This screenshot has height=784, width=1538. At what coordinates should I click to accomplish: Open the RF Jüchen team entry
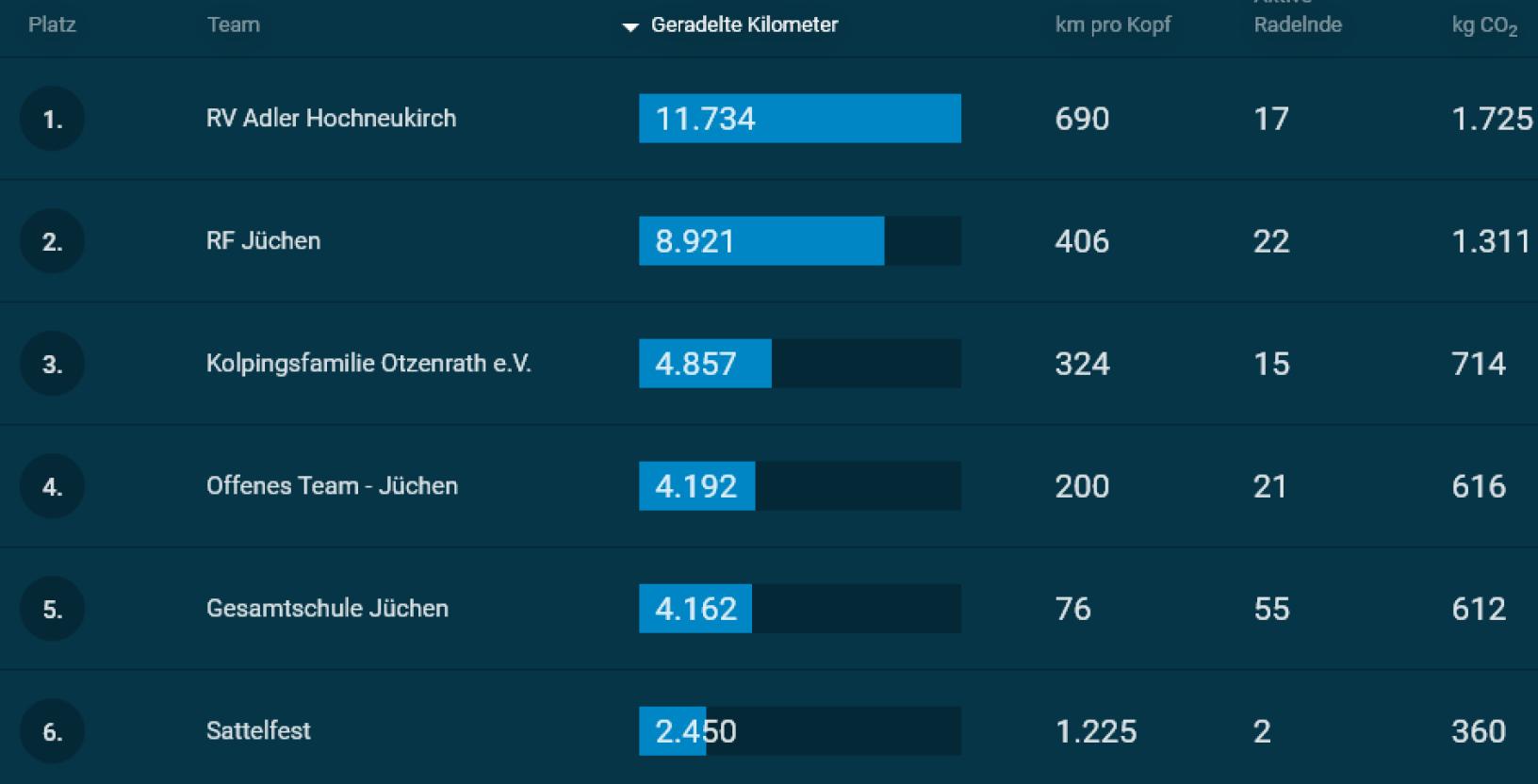(x=263, y=240)
